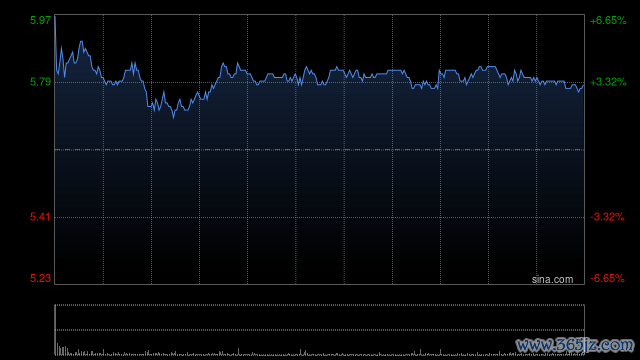Click the 5.23 bottom price label
The image size is (640, 360).
coord(40,278)
